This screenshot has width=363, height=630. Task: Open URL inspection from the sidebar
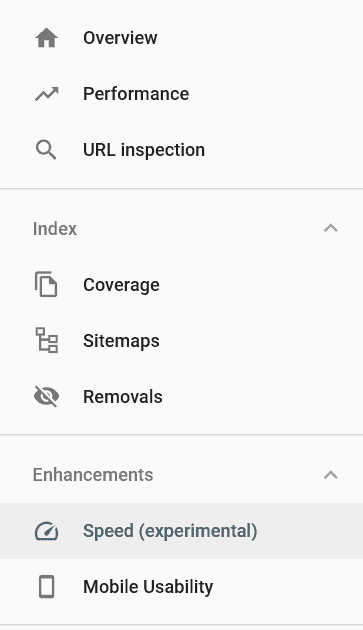click(x=181, y=150)
